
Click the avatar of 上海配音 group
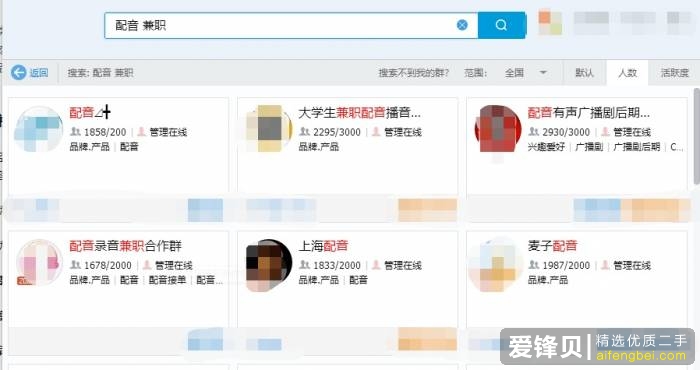click(269, 265)
